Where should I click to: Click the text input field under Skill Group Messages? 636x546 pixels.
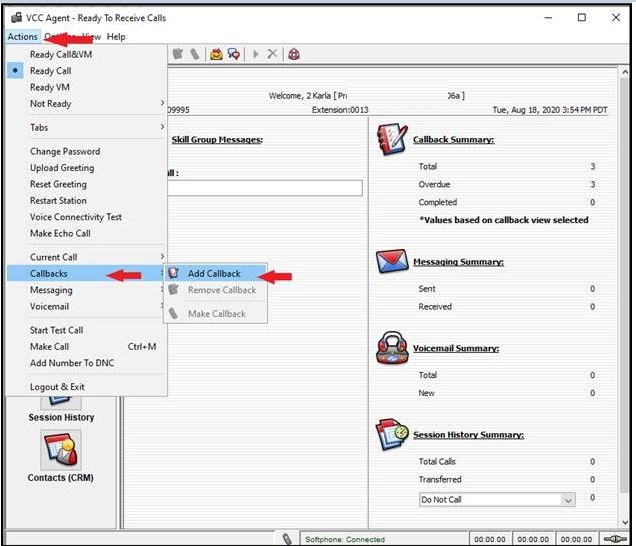point(265,188)
